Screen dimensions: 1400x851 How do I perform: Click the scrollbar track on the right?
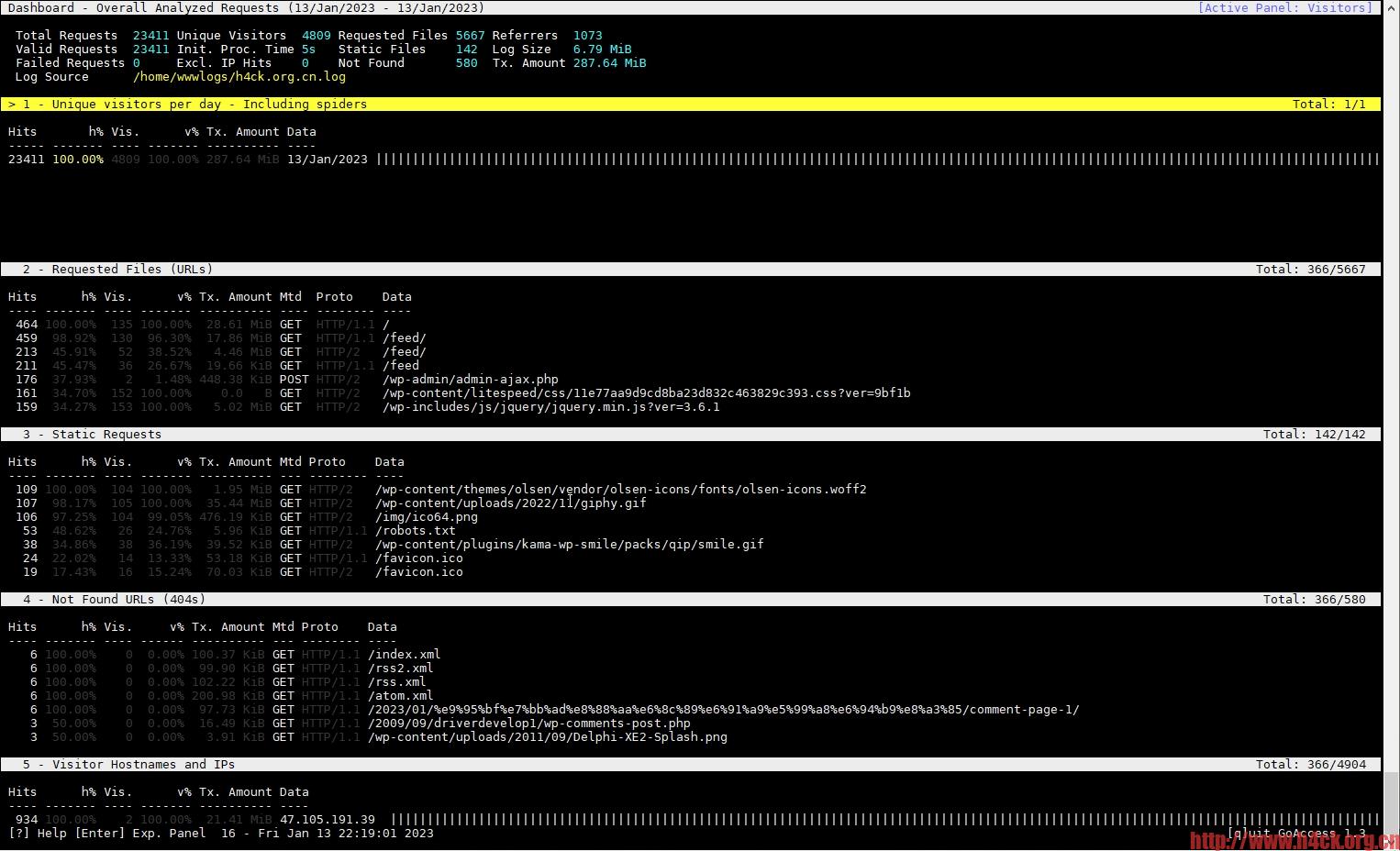1391,422
